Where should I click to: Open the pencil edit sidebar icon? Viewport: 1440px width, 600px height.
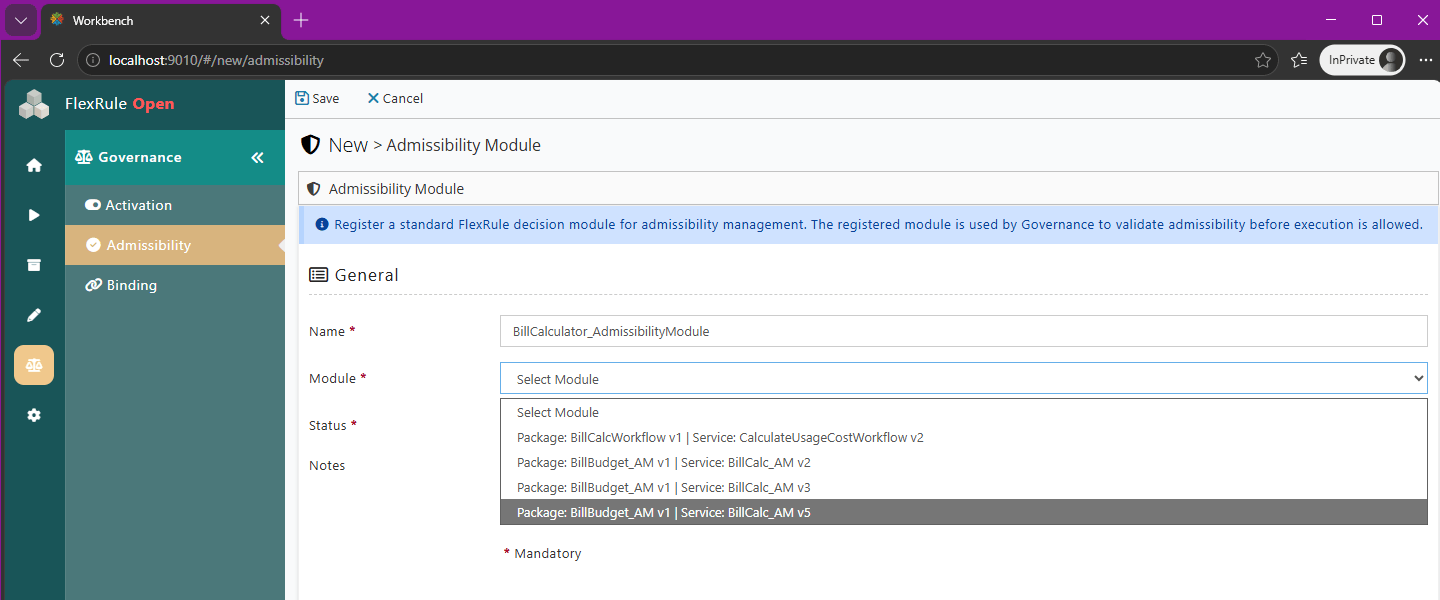(x=34, y=315)
